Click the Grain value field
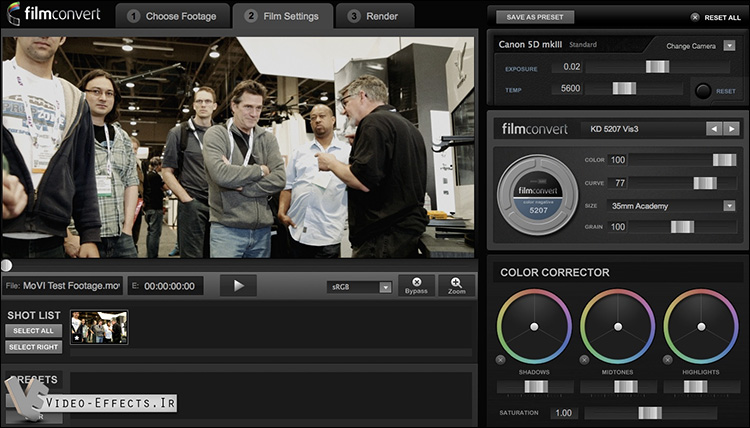Screen dimensions: 750x428 [618, 227]
